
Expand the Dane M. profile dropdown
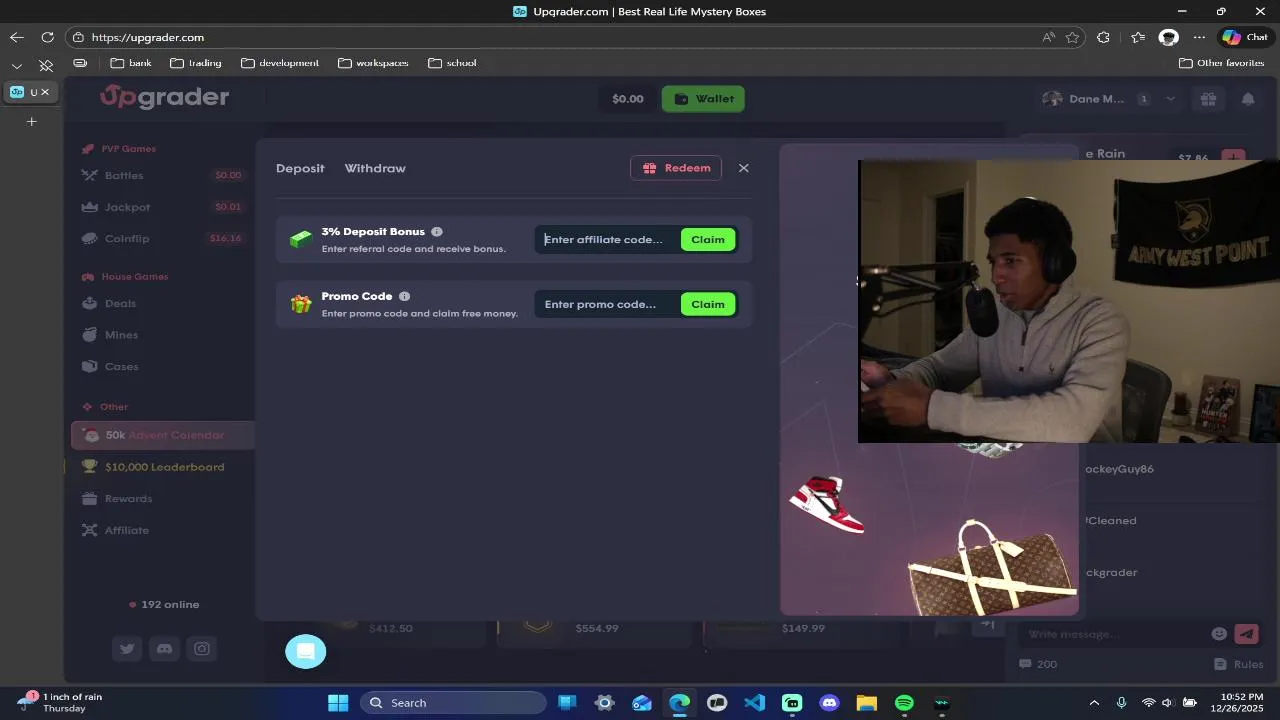pyautogui.click(x=1171, y=99)
